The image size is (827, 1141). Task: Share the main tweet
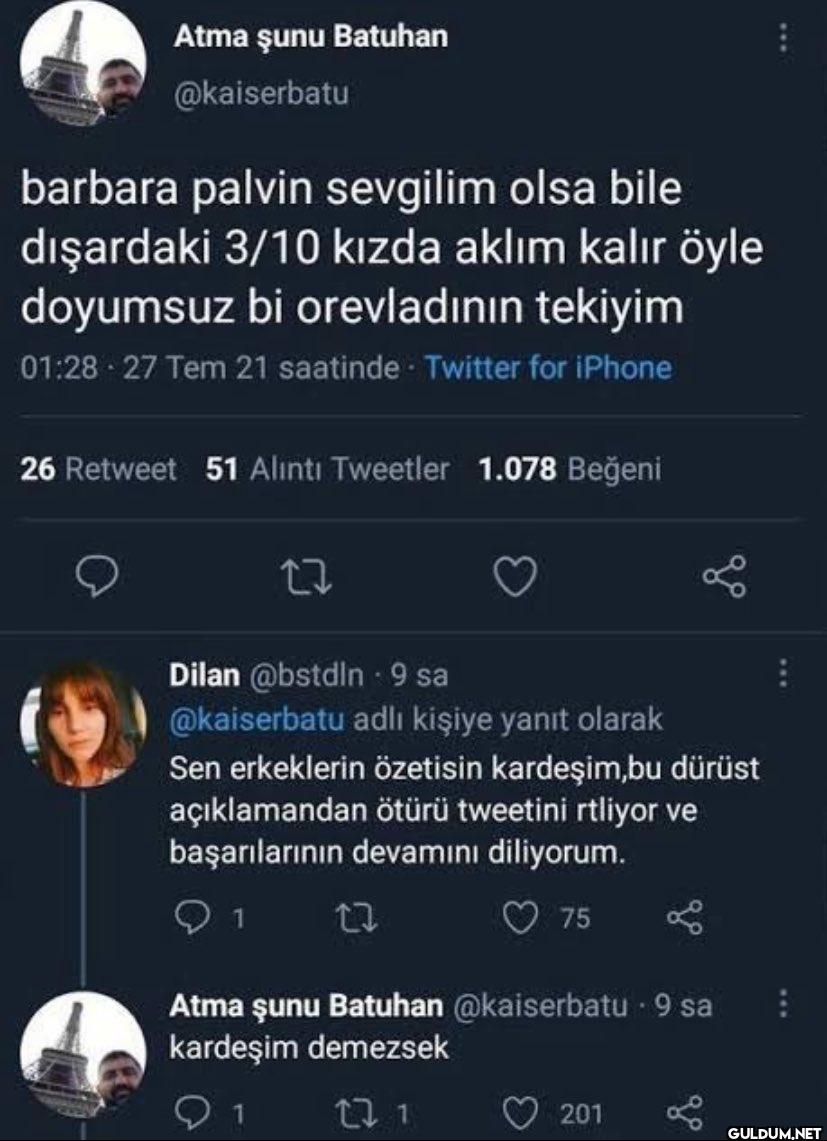724,577
